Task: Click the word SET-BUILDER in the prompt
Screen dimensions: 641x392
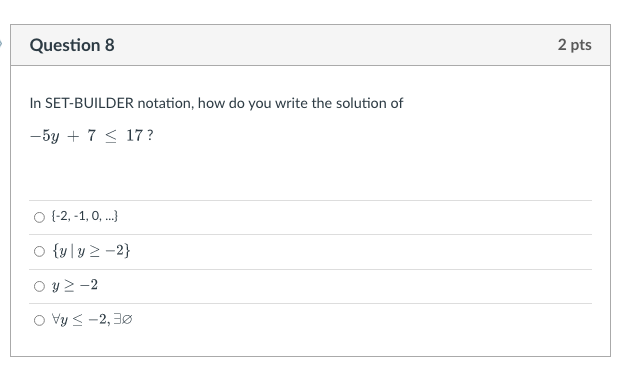Action: [x=89, y=103]
